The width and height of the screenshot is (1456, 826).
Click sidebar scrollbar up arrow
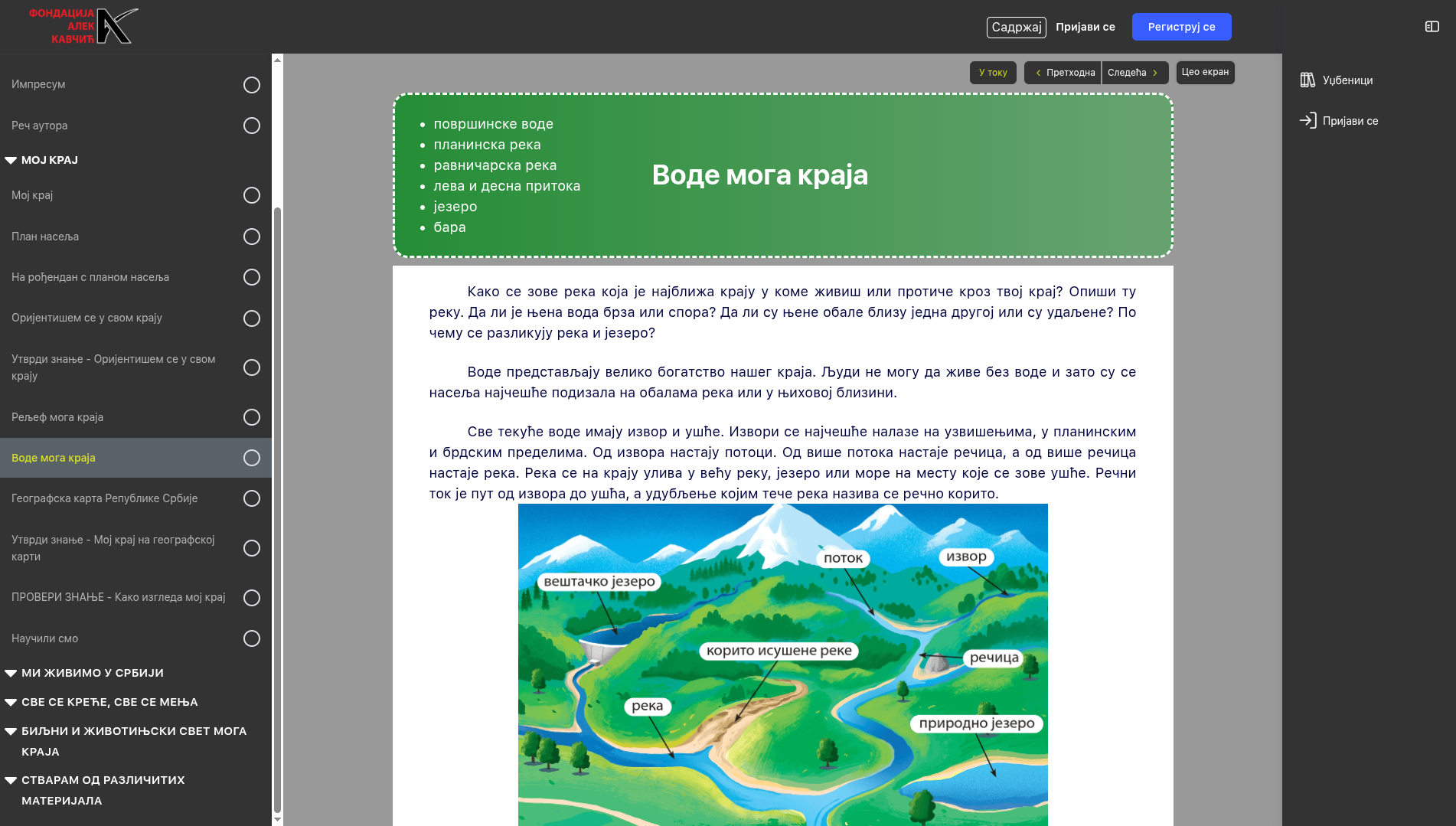(277, 60)
